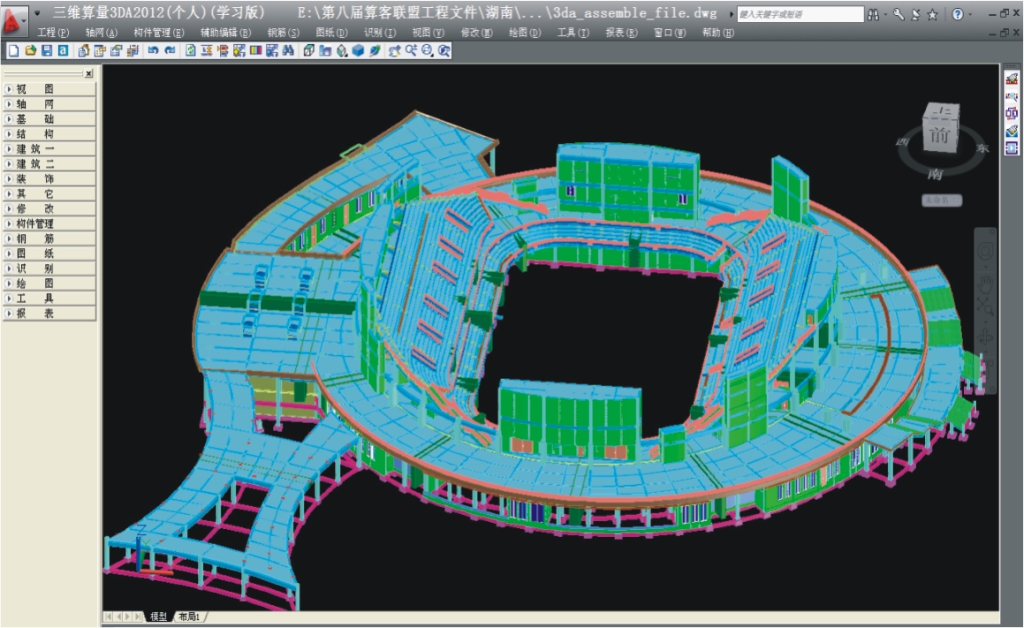Click the blue letter 'a' toolbar icon
This screenshot has width=1024, height=628.
(63, 50)
